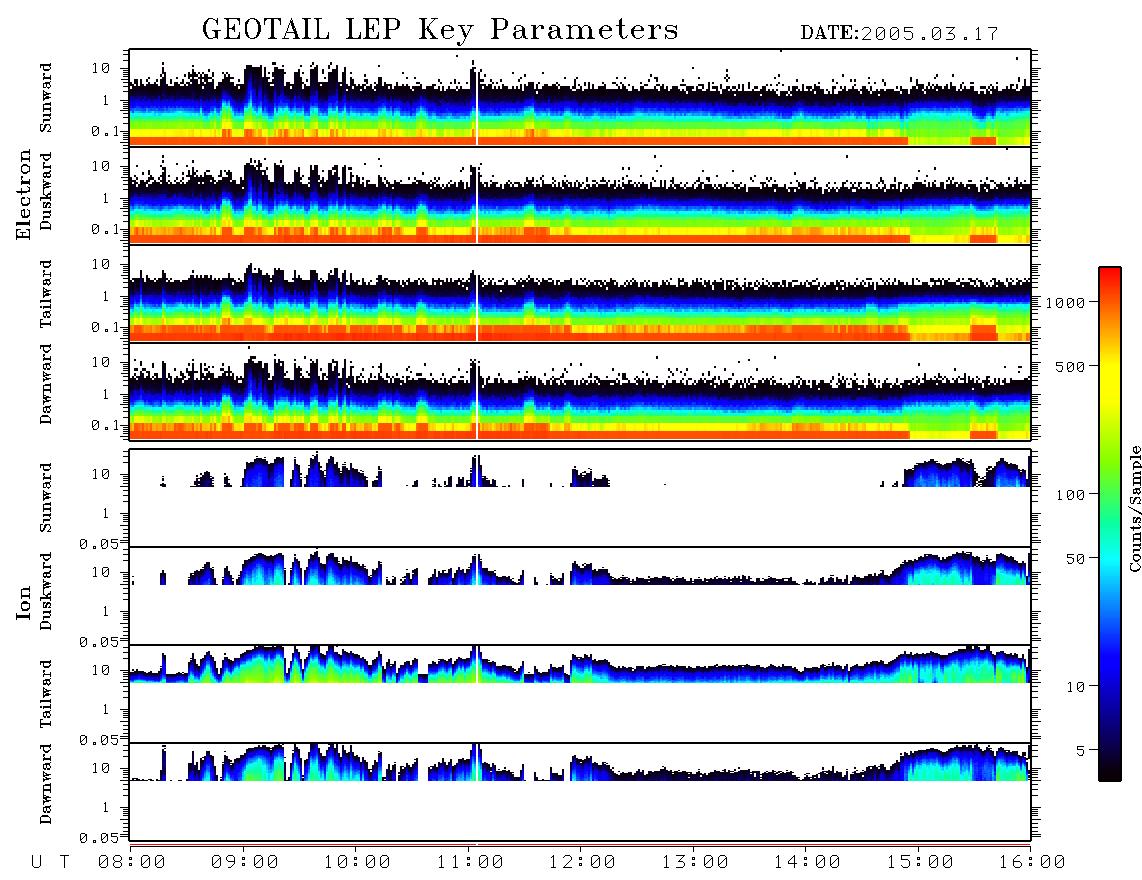This screenshot has width=1142, height=880.
Task: Click the 08:00 time tick label
Action: click(x=132, y=863)
